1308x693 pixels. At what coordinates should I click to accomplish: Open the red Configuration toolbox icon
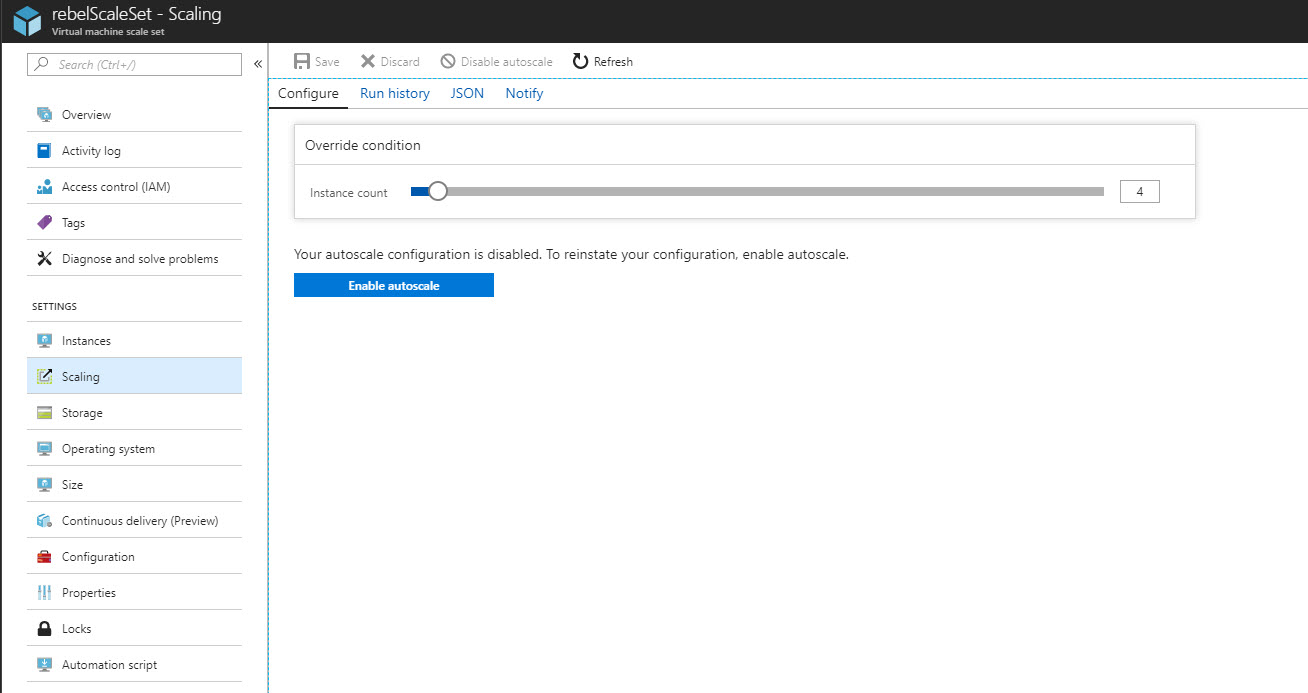(44, 557)
